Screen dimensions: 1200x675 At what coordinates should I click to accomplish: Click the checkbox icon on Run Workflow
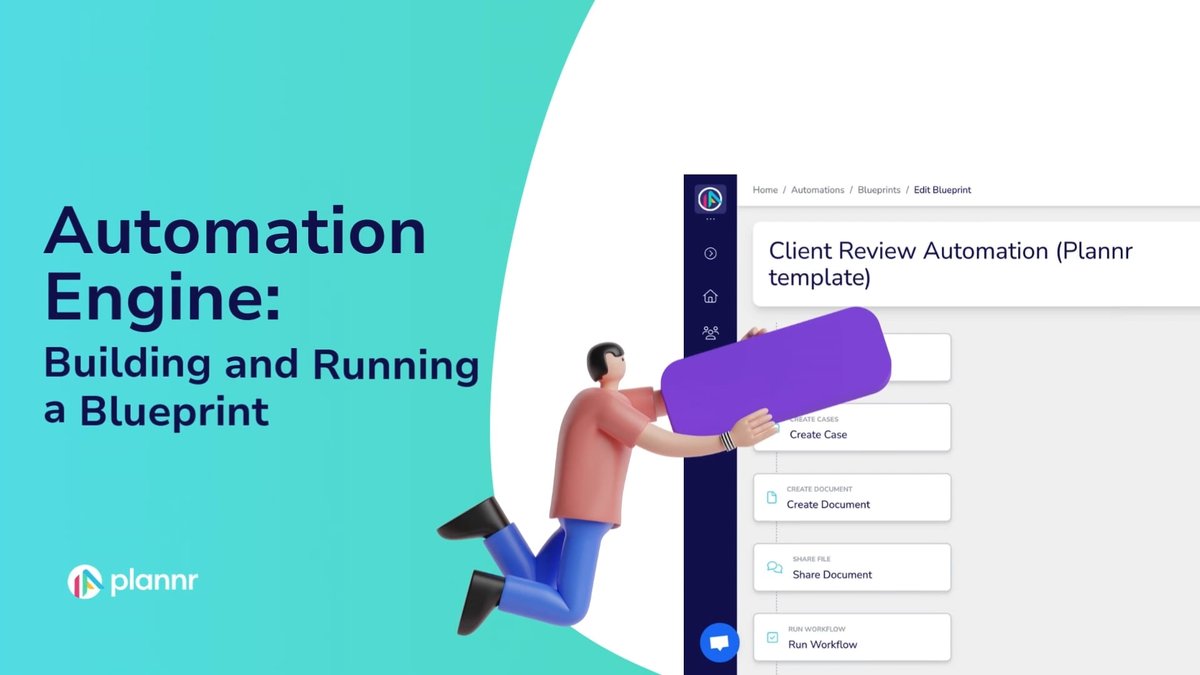tap(772, 638)
